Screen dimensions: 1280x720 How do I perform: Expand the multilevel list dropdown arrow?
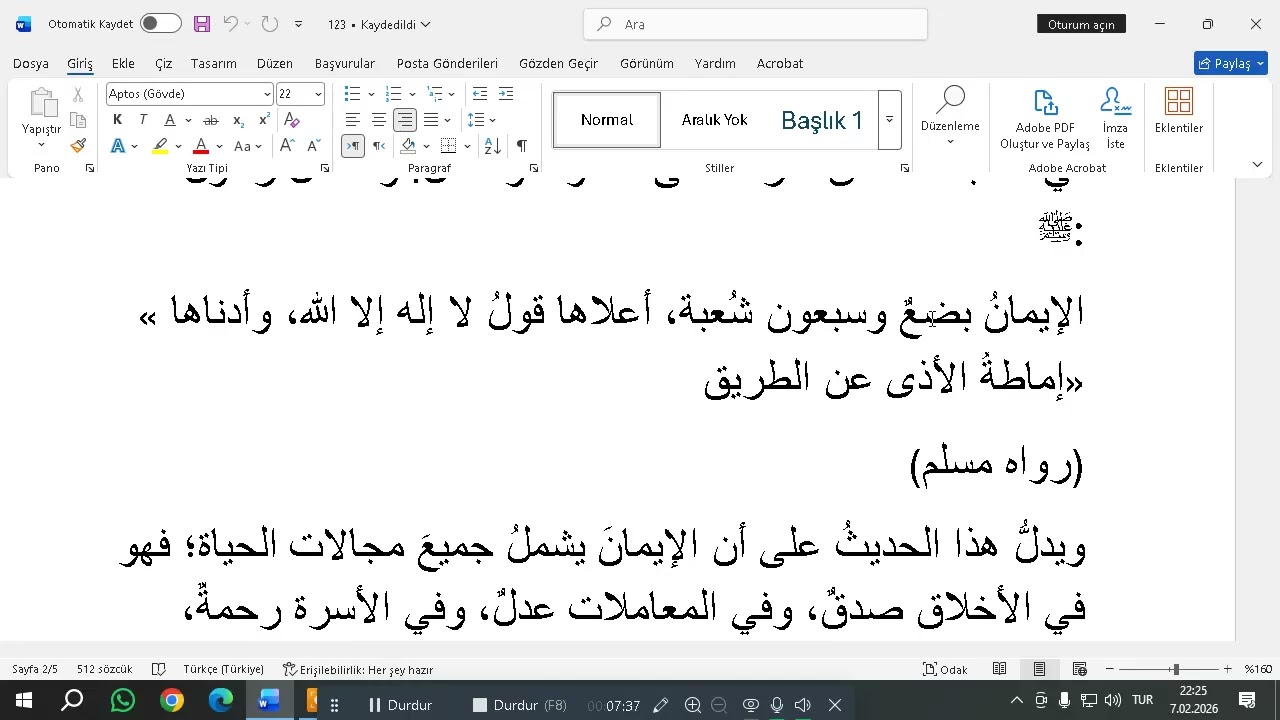452,94
